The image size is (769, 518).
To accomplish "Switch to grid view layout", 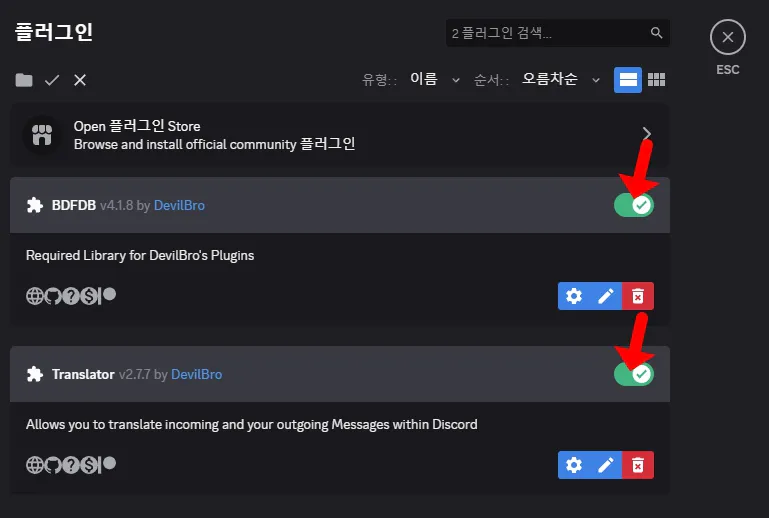I will click(x=656, y=80).
